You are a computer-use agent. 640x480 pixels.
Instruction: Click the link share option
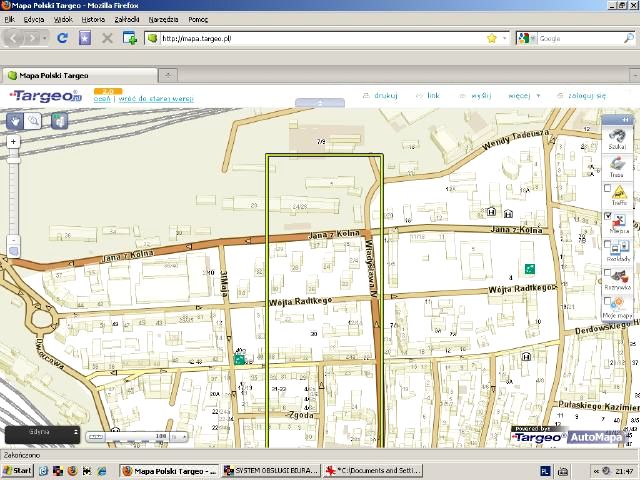[x=428, y=96]
